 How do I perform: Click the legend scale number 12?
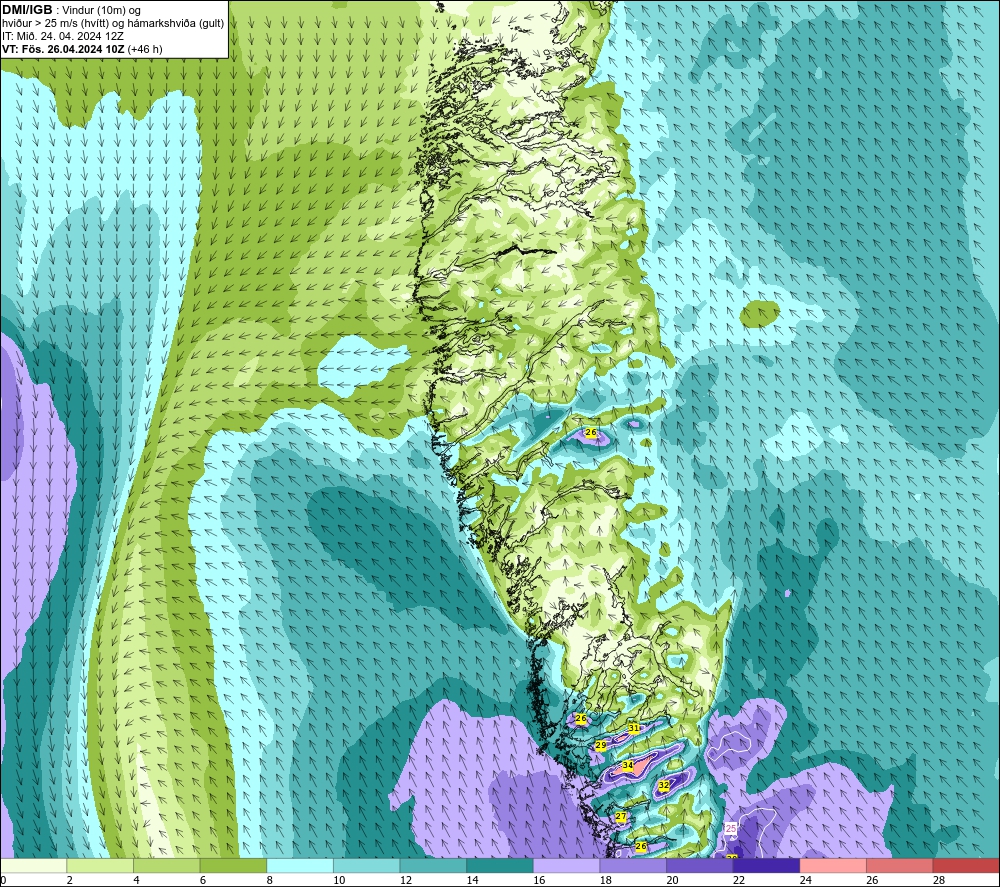[406, 880]
